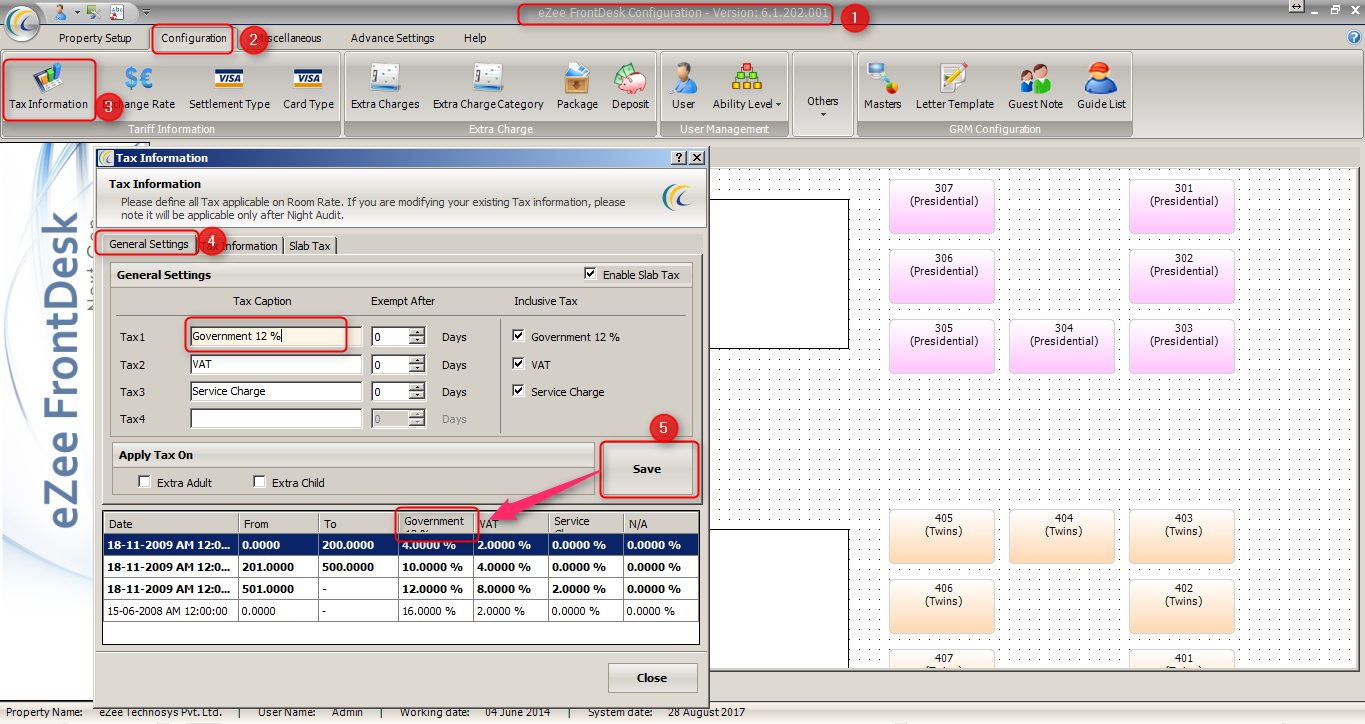This screenshot has width=1365, height=724.
Task: Toggle VAT inclusive tax checkbox
Action: [x=518, y=364]
